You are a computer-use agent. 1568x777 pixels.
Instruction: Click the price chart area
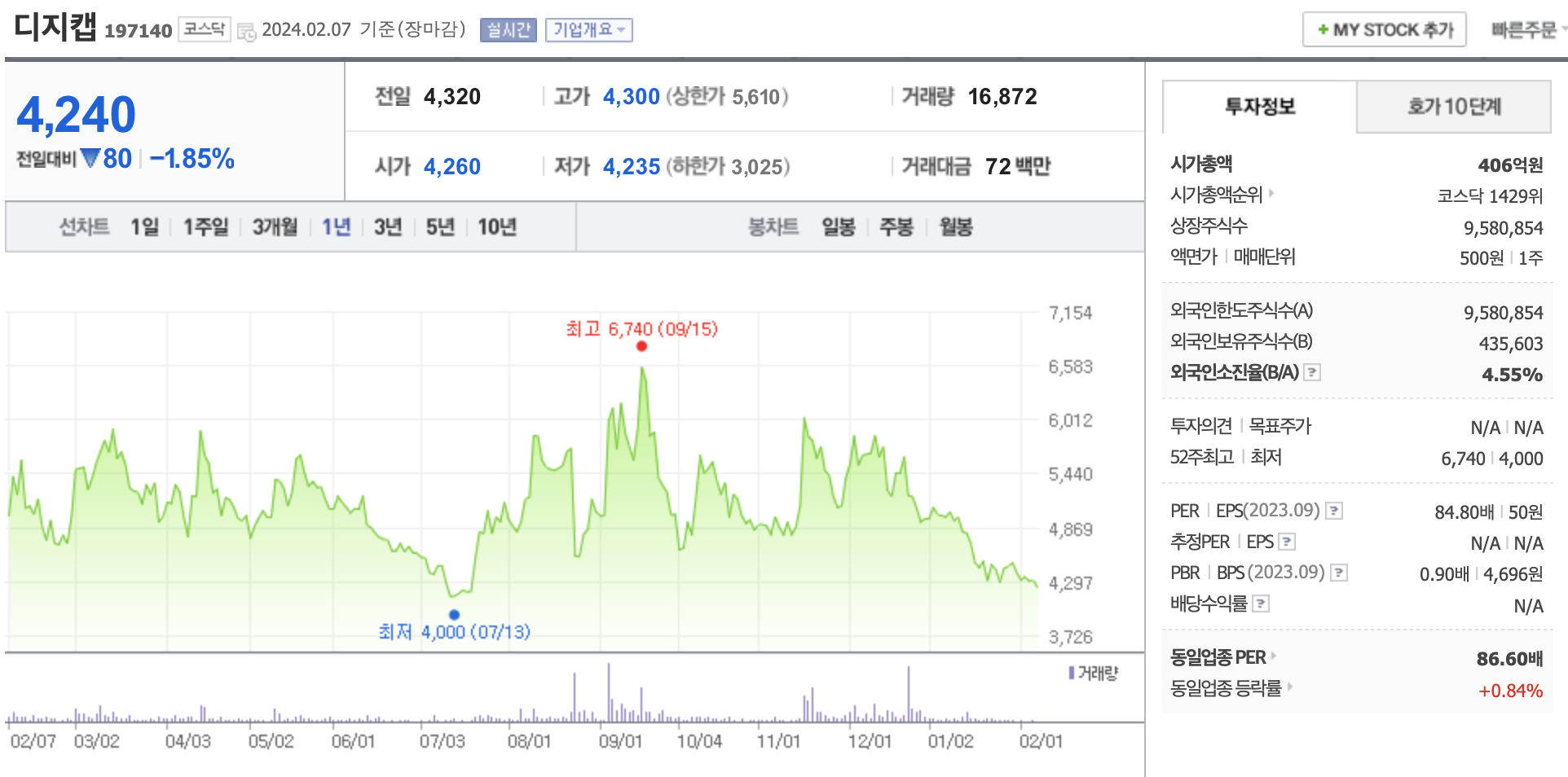522,481
